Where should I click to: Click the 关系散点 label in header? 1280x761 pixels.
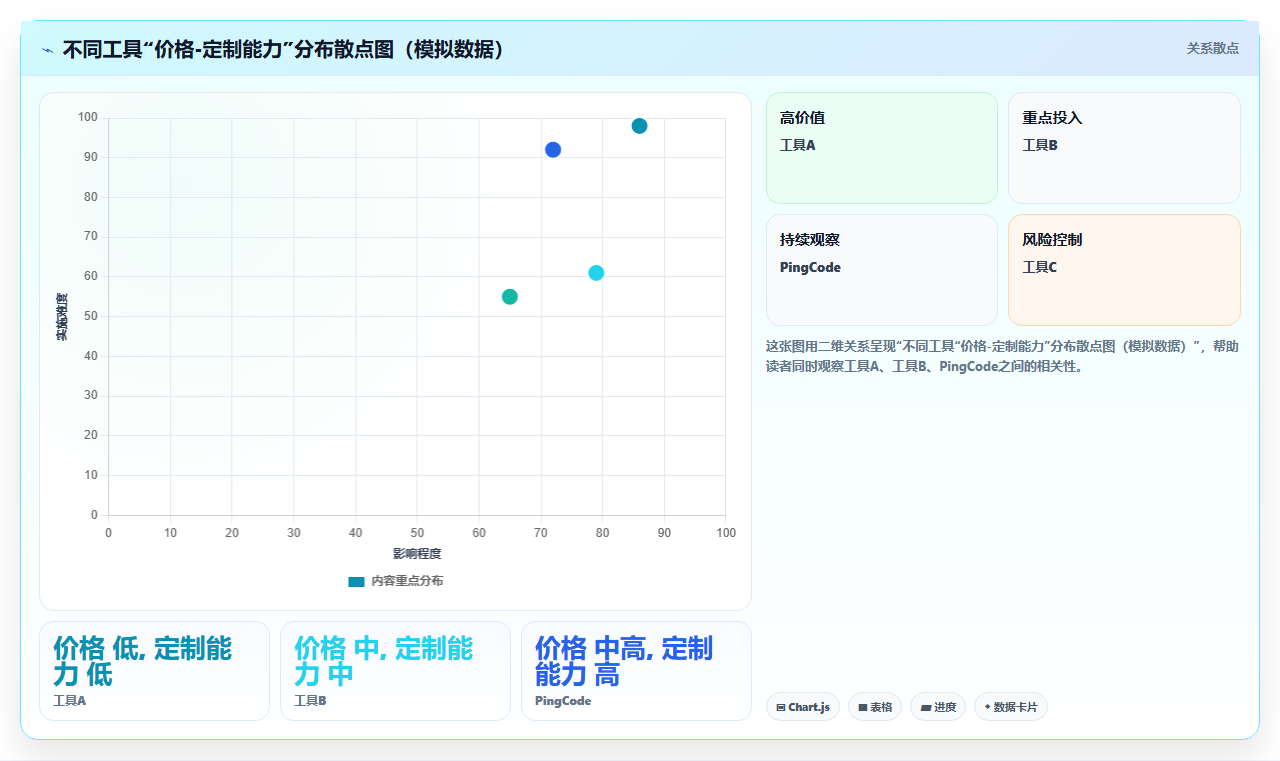(1213, 48)
